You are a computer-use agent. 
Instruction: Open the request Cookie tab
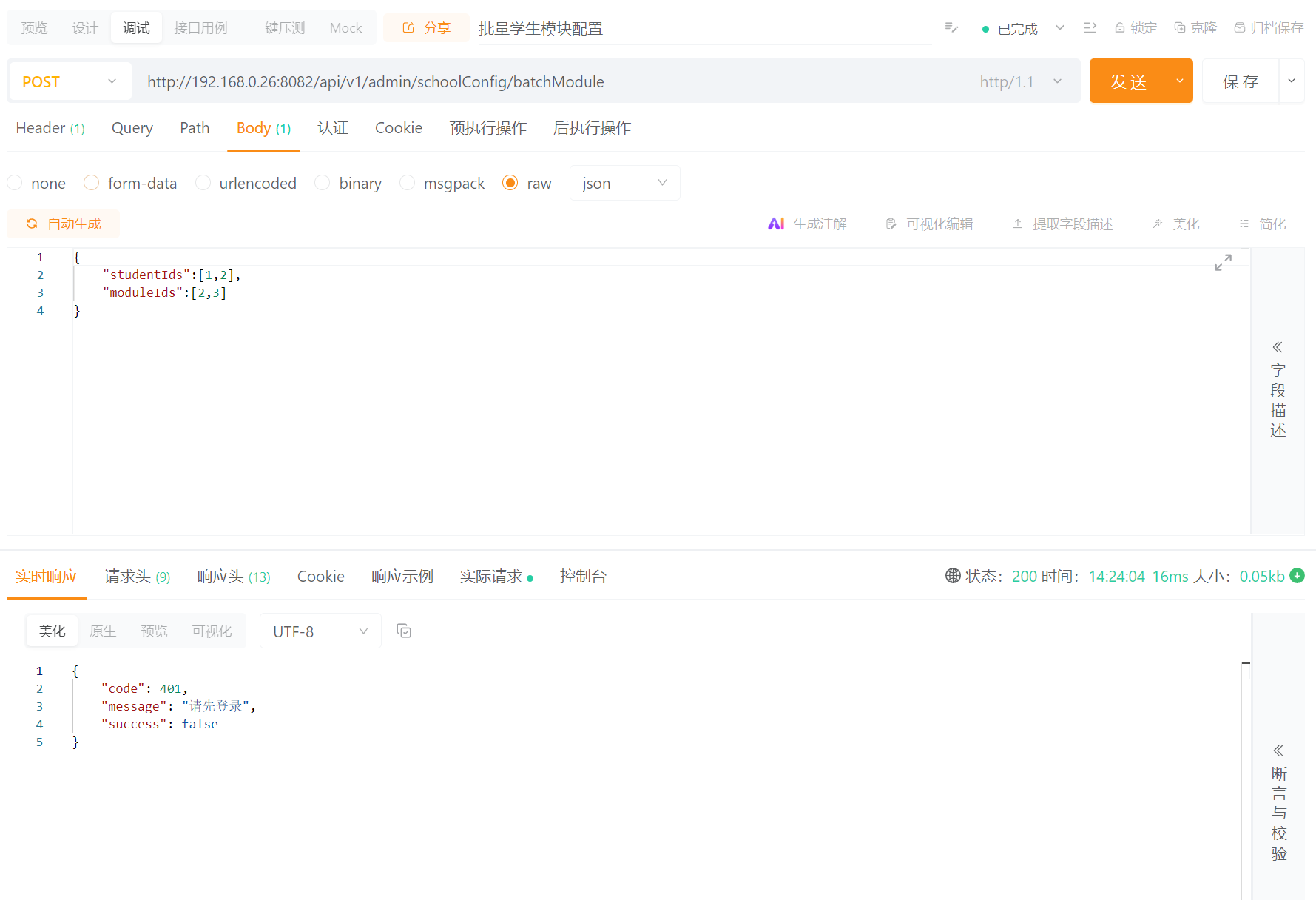point(399,128)
